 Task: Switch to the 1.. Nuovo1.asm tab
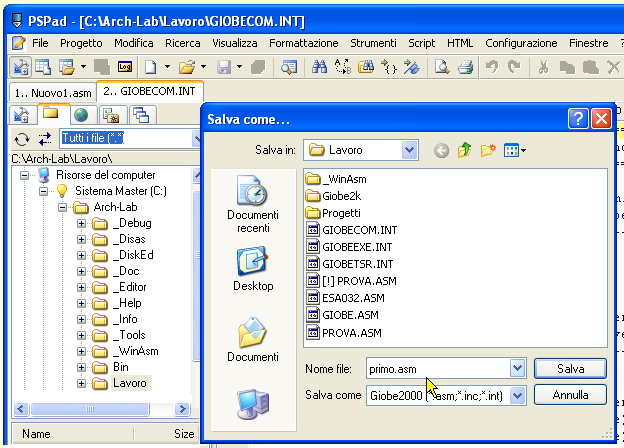coord(48,91)
